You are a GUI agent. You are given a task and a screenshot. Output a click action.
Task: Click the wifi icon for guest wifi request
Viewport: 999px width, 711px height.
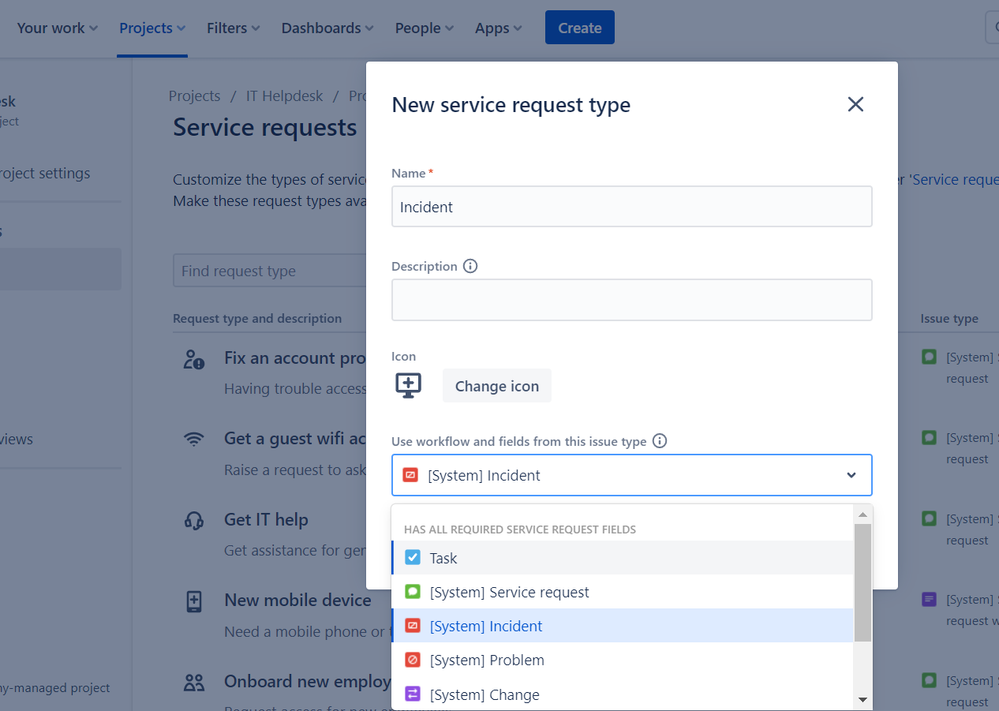(194, 439)
